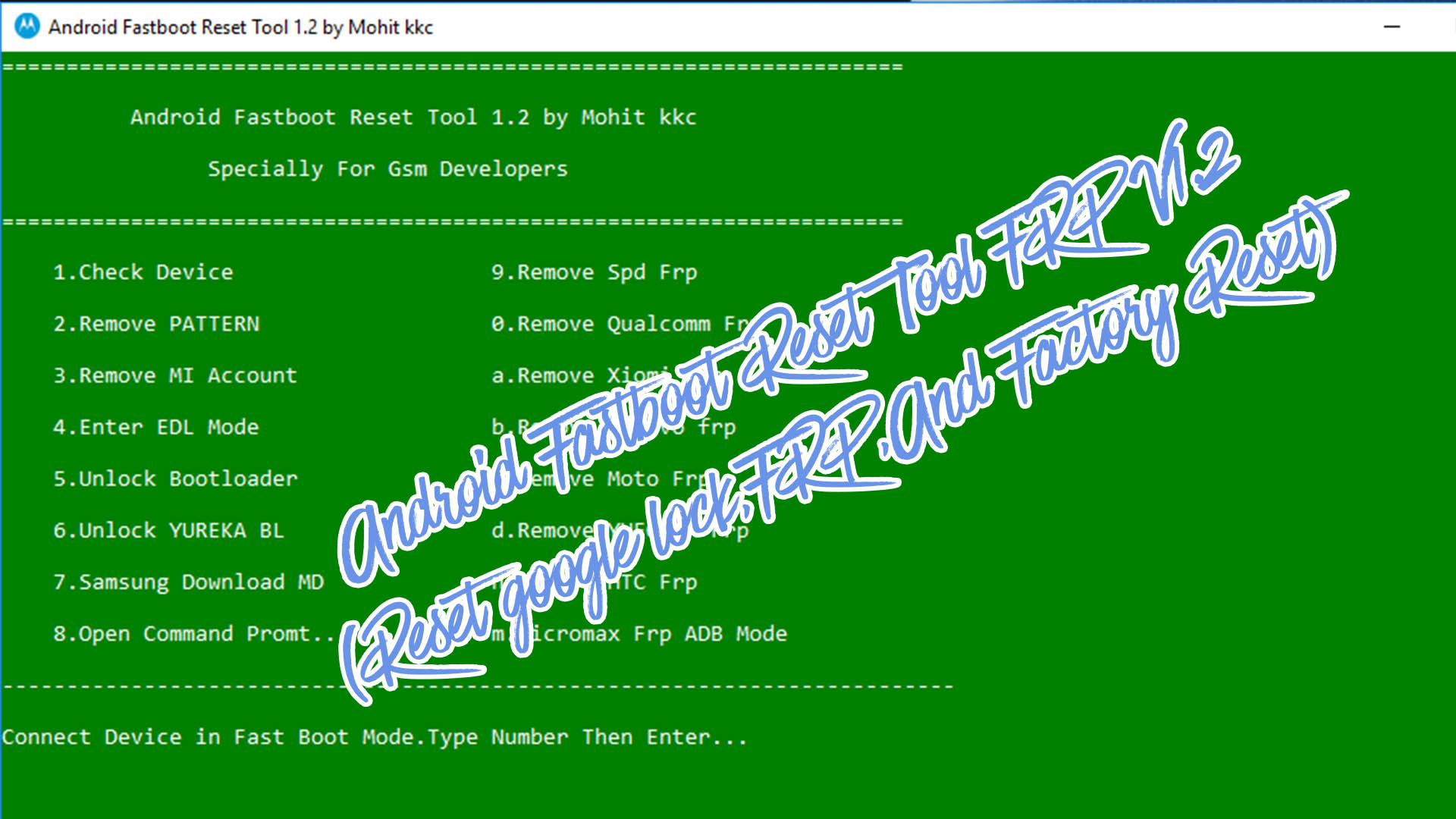
Task: Select '4.Enter EDL Mode' line
Action: (x=155, y=427)
